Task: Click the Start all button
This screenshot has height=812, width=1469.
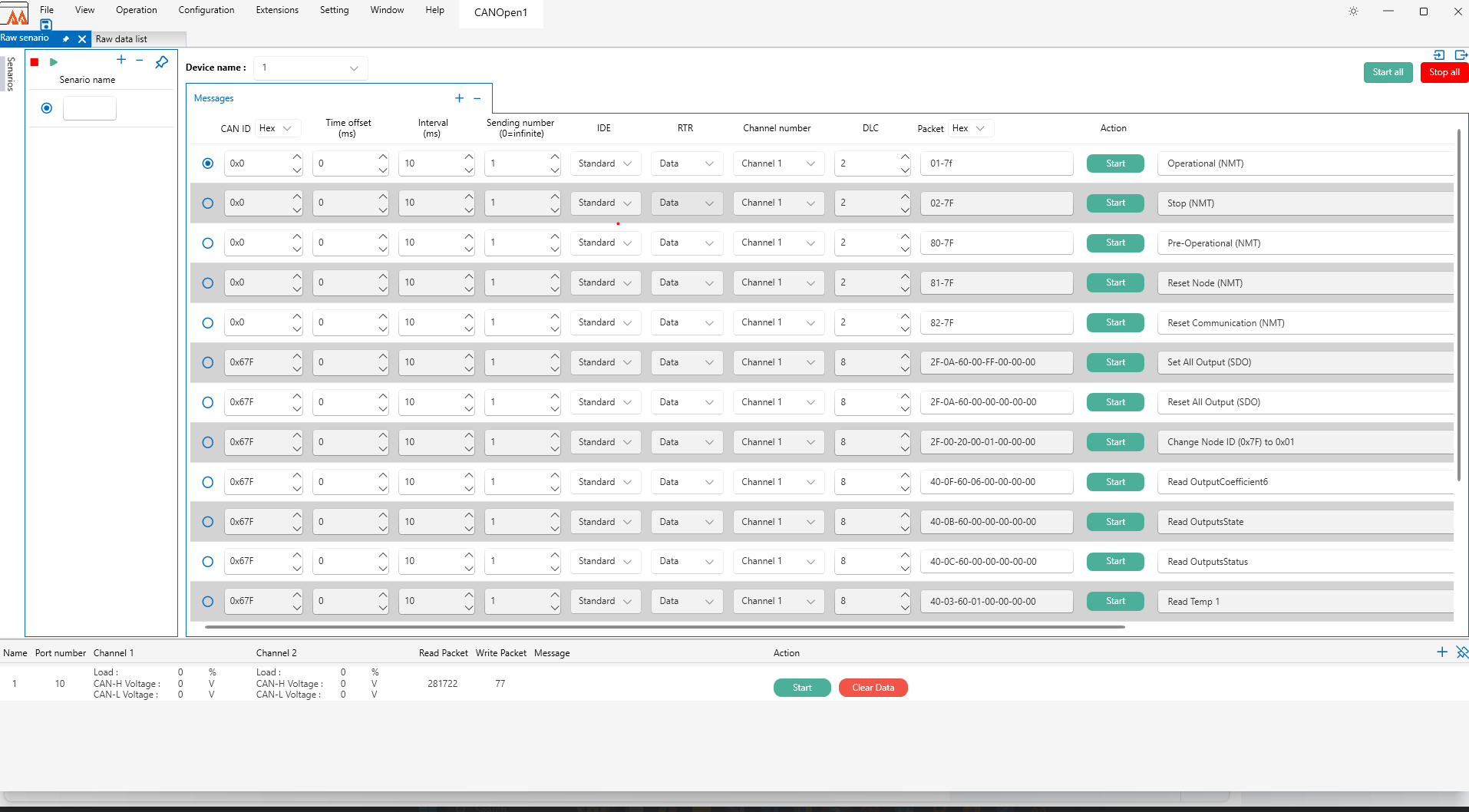Action: pyautogui.click(x=1388, y=72)
